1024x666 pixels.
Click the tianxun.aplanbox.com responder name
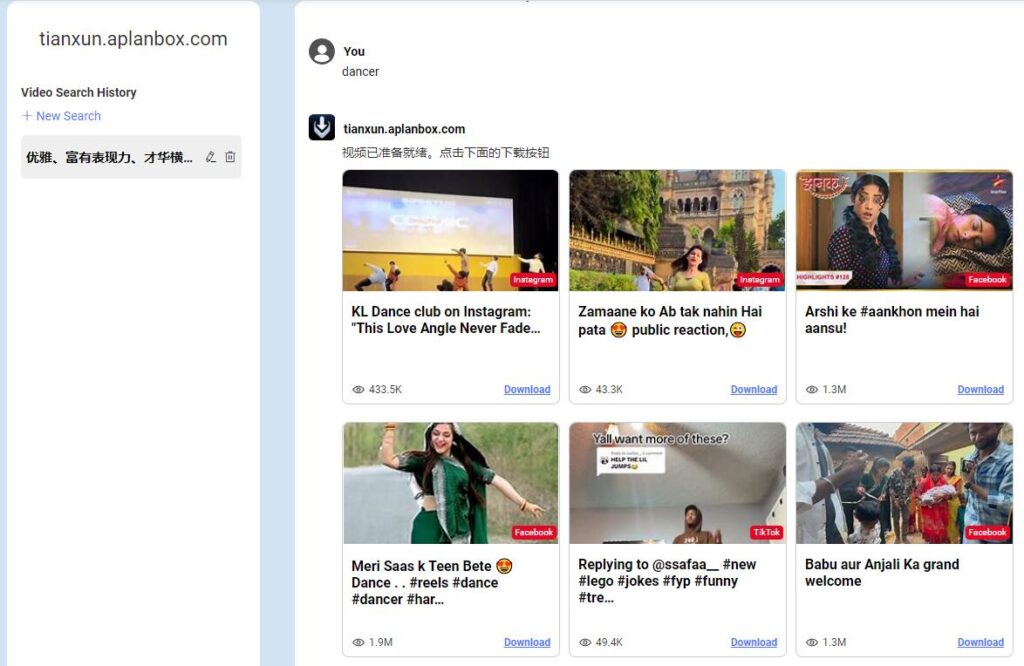[x=404, y=129]
